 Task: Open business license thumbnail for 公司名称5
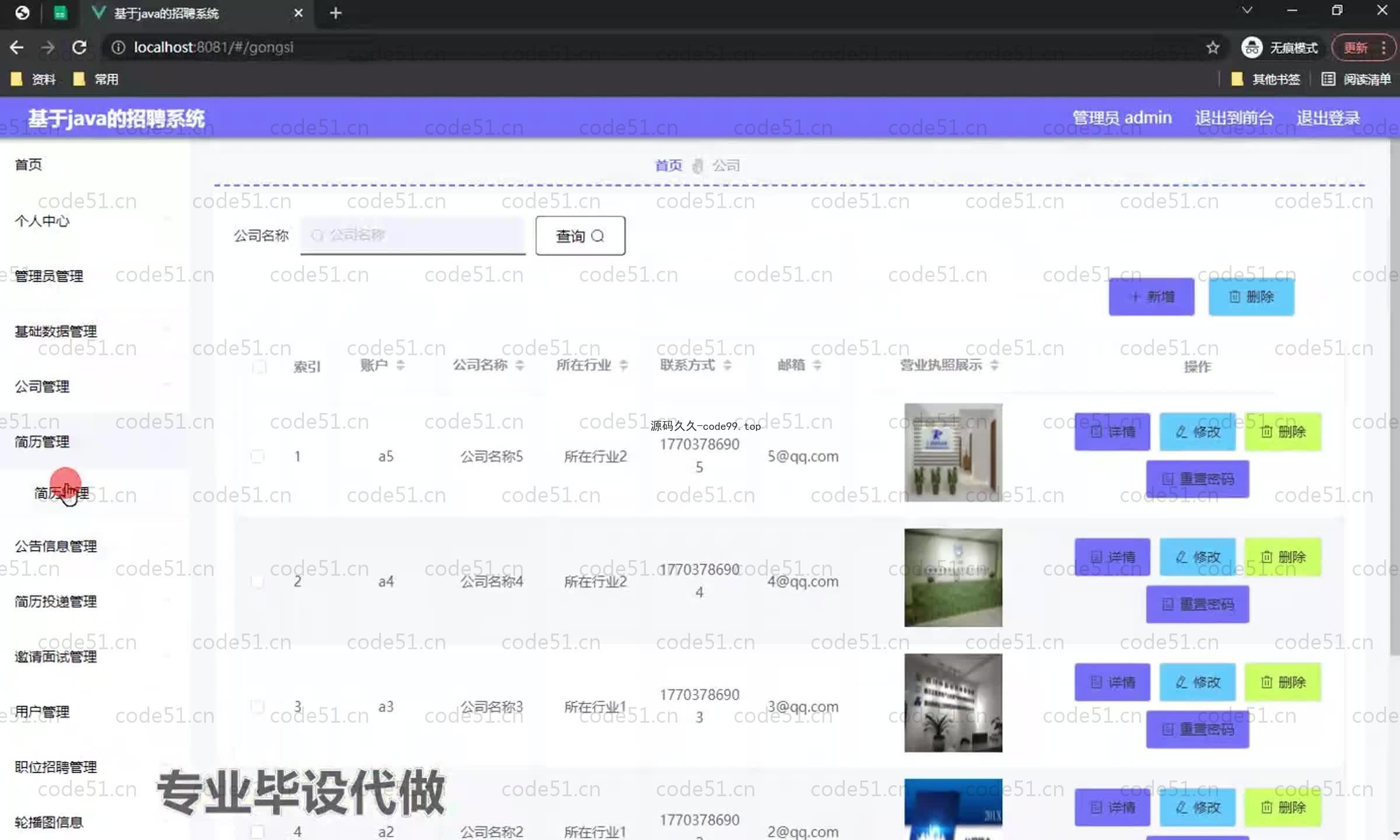coord(953,452)
